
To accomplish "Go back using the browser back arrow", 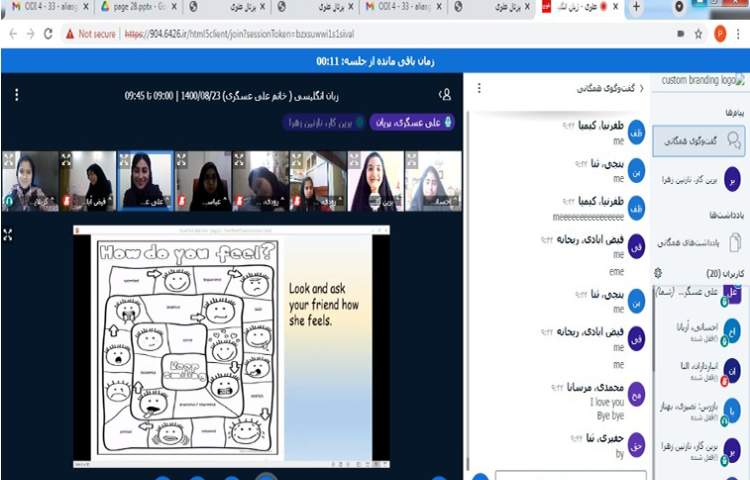I will (11, 33).
